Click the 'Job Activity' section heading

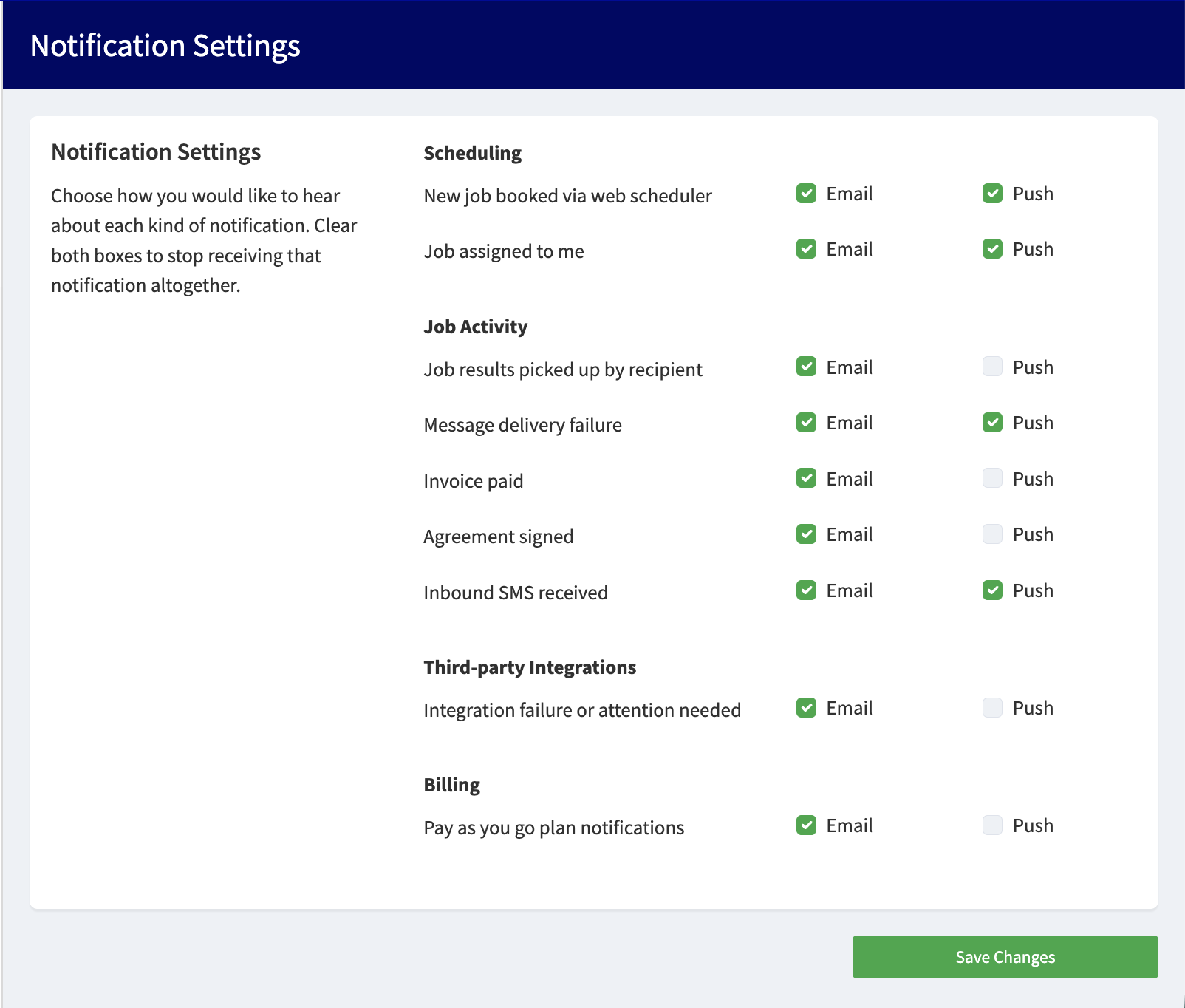tap(476, 327)
